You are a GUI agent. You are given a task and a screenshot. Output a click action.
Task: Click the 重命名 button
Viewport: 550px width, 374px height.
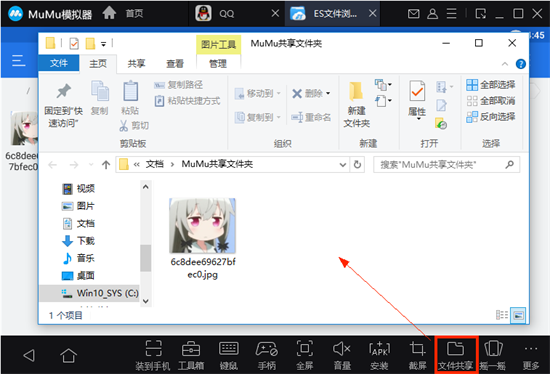pos(311,117)
